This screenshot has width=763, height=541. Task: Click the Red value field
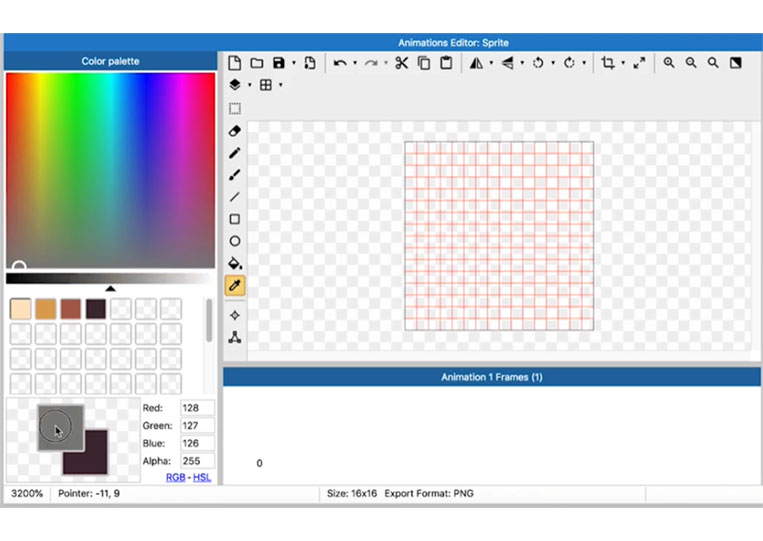coord(197,408)
